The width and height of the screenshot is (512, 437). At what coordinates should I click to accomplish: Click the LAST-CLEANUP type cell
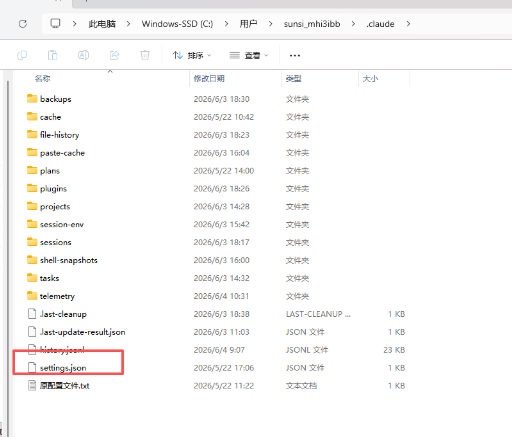[318, 314]
